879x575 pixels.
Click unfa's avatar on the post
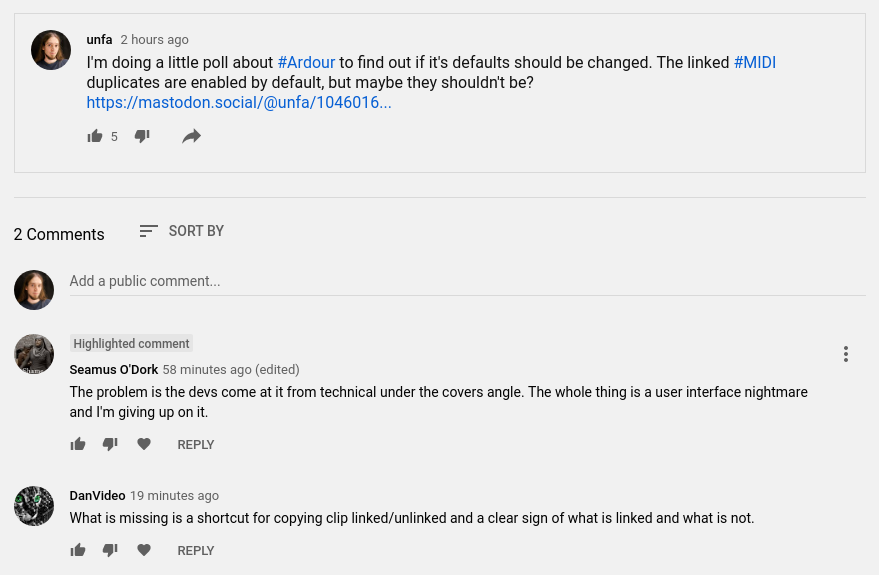[51, 50]
